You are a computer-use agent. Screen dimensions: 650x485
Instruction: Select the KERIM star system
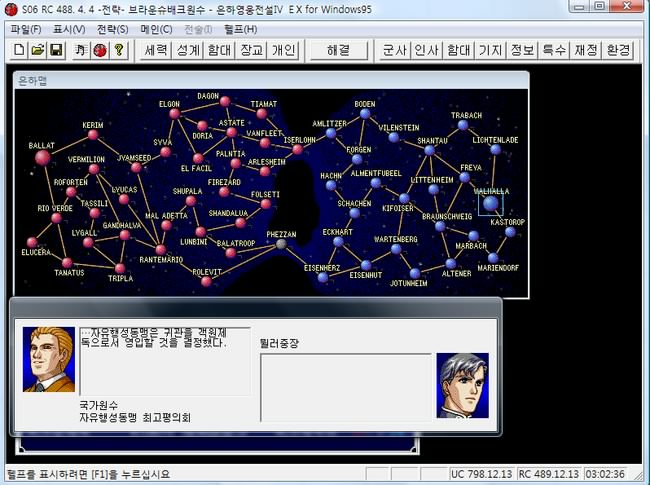93,135
